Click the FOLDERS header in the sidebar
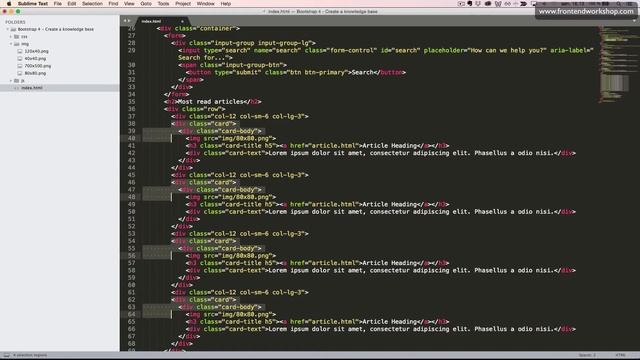640x360 pixels. click(15, 22)
